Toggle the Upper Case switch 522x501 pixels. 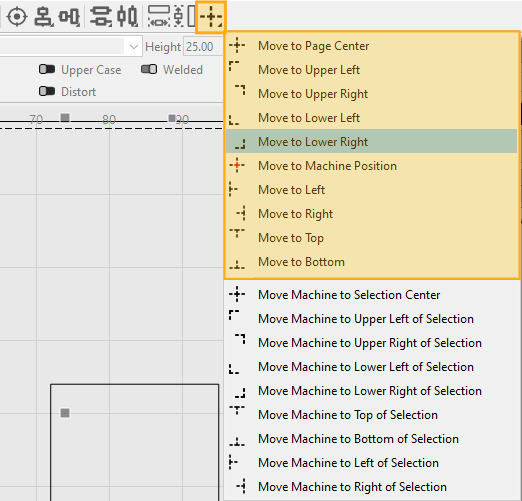point(47,70)
